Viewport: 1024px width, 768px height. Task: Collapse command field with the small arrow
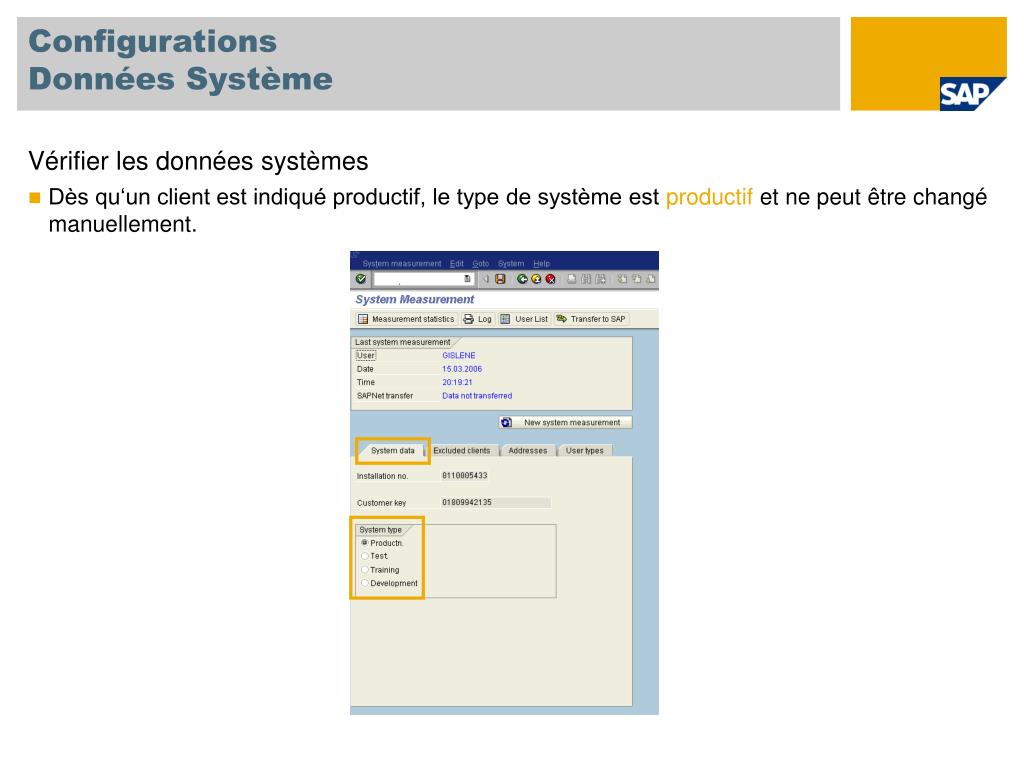coord(485,279)
